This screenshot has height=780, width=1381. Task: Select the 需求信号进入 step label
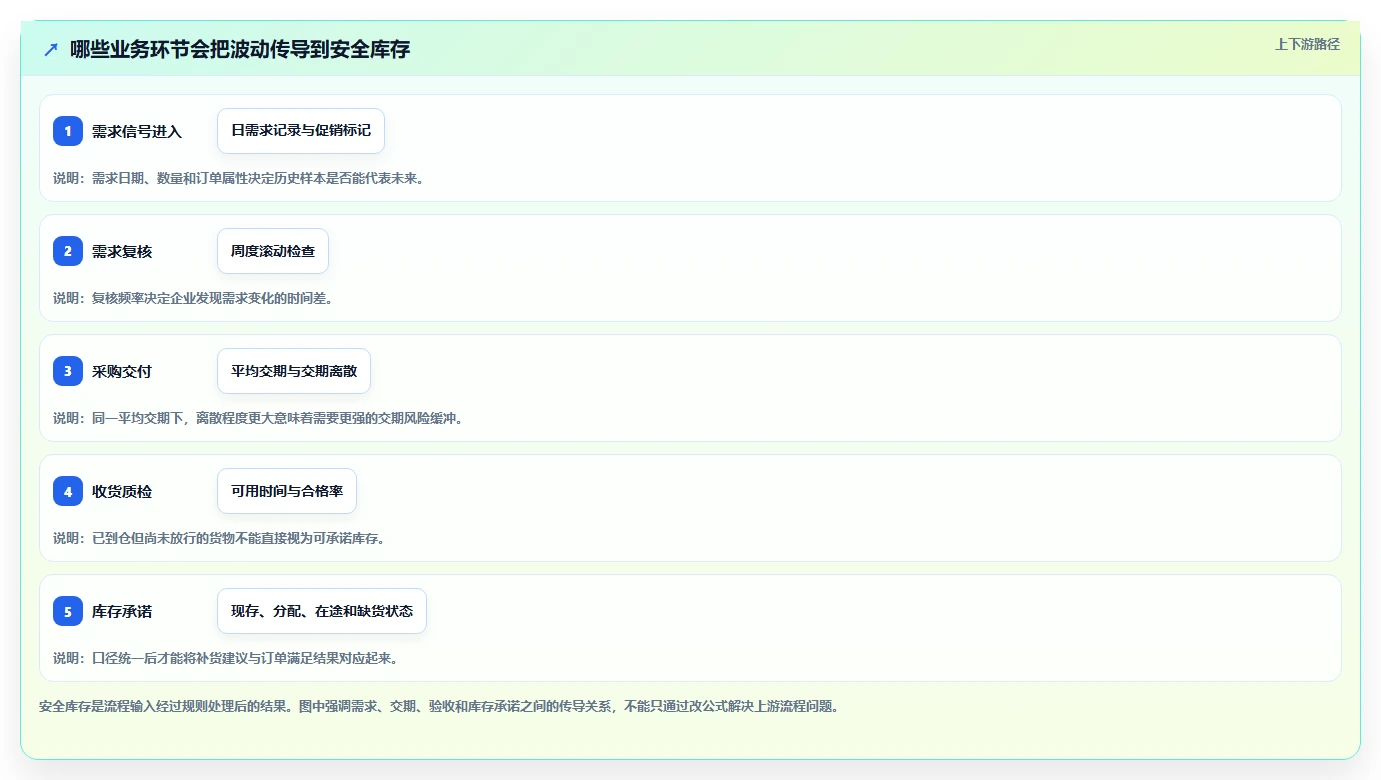[x=137, y=131]
